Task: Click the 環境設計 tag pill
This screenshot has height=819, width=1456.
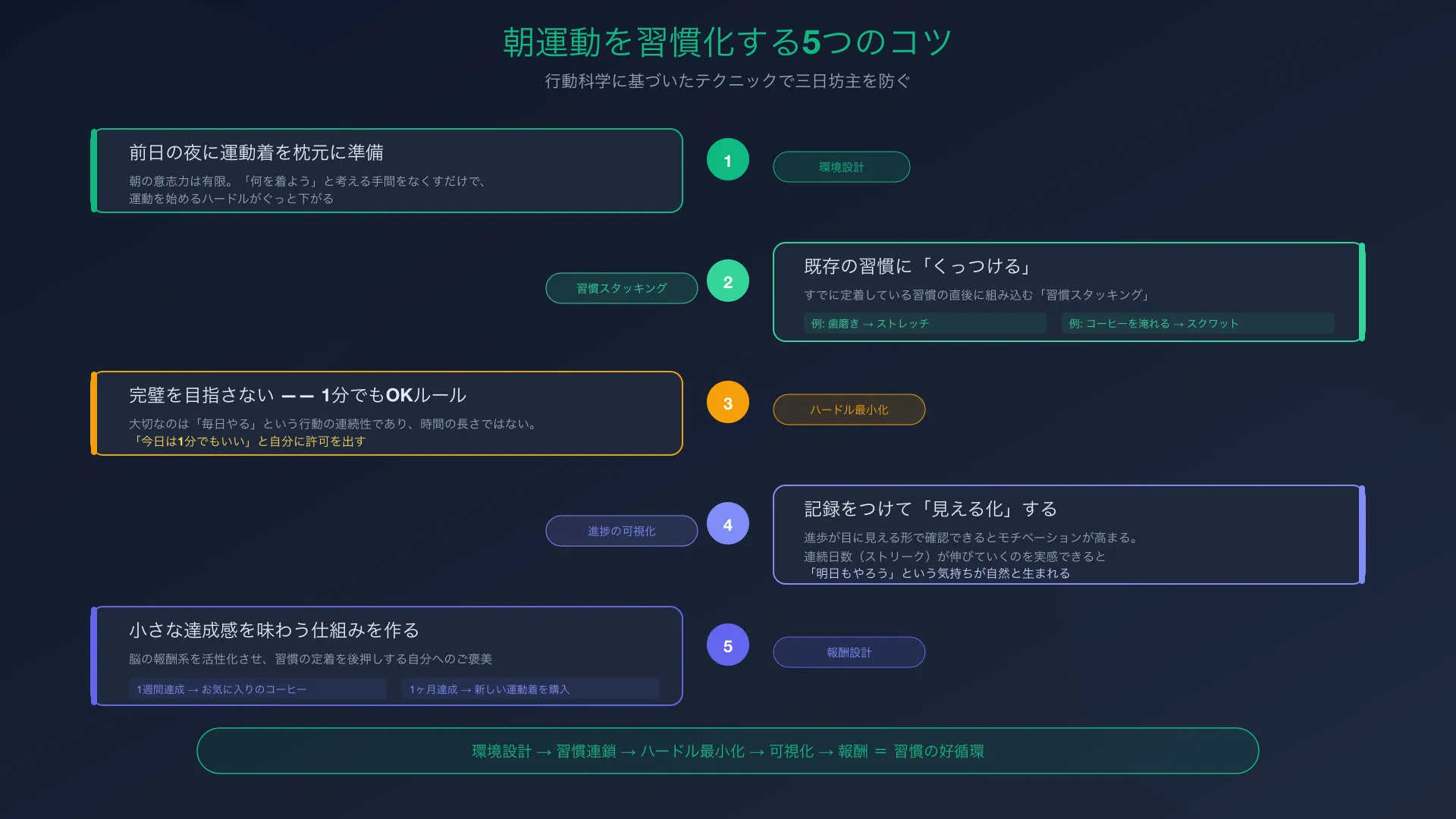Action: 841,167
